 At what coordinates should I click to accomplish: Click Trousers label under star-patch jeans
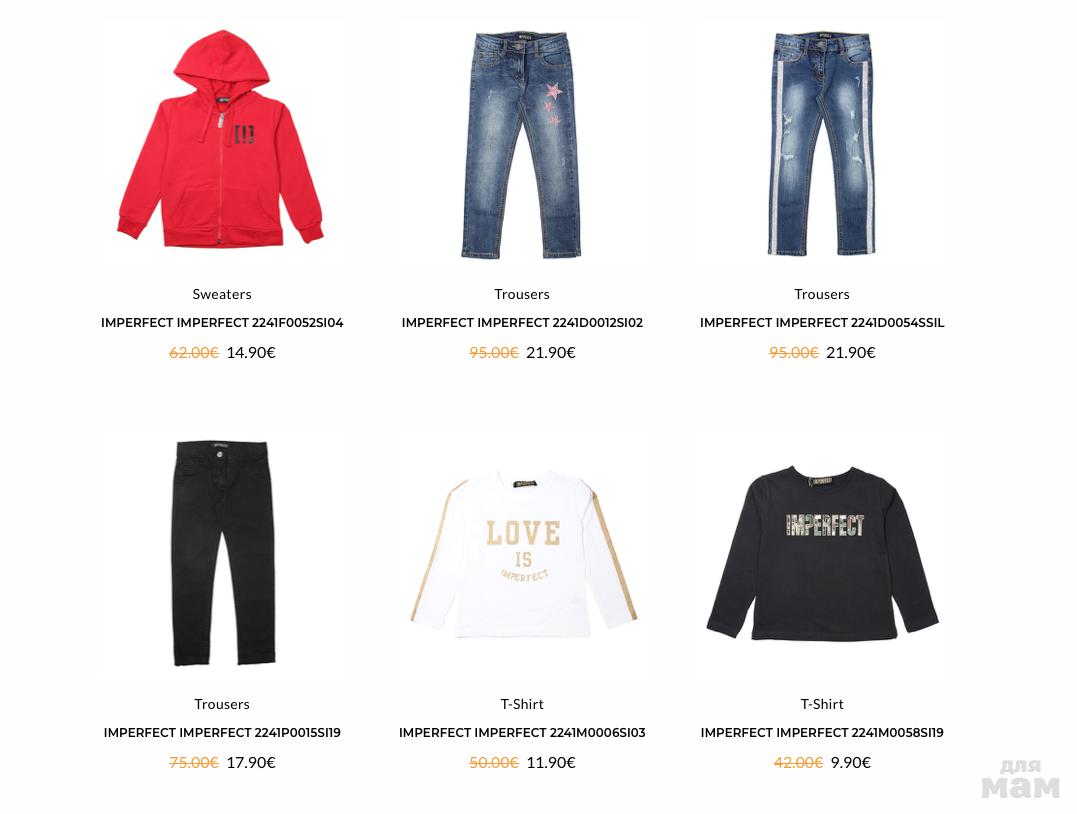(x=522, y=294)
